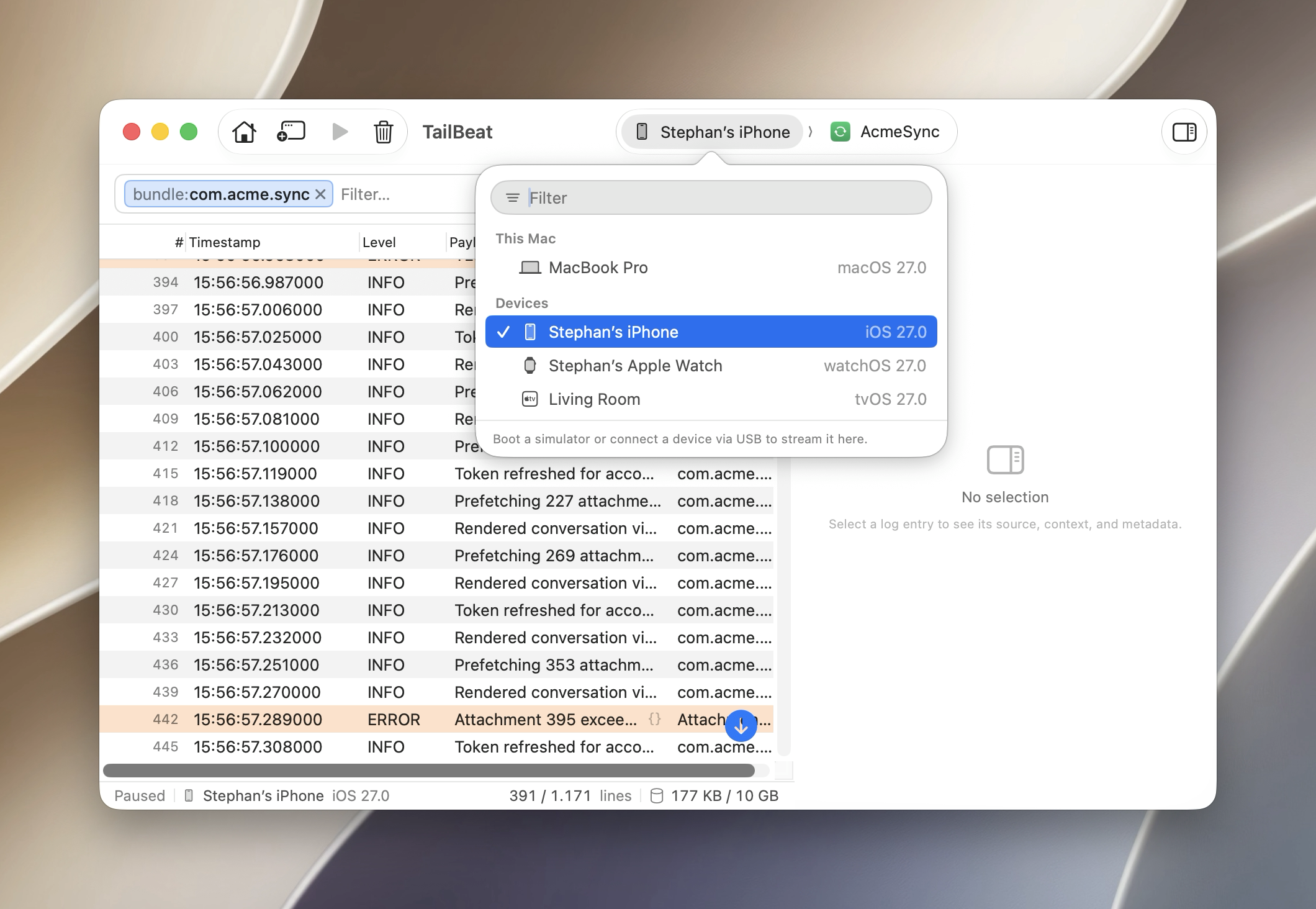The height and width of the screenshot is (909, 1316).
Task: Click the laptop icon beside MacBook Pro
Action: [x=530, y=268]
